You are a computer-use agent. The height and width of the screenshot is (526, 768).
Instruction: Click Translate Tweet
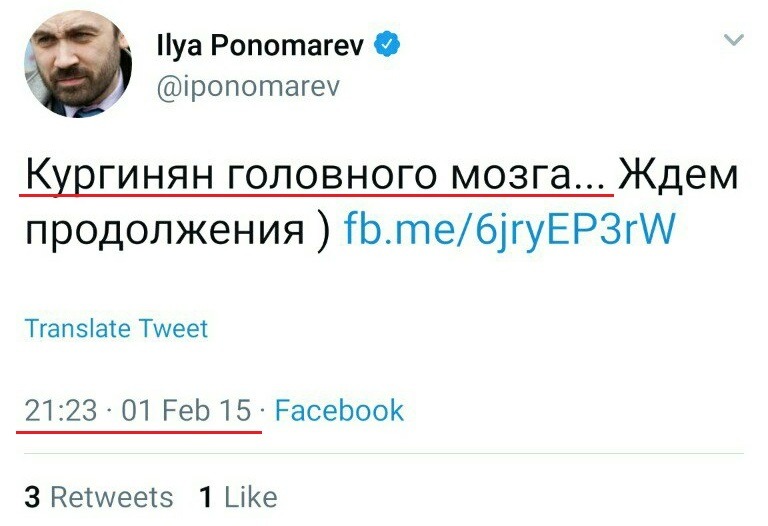click(x=116, y=329)
